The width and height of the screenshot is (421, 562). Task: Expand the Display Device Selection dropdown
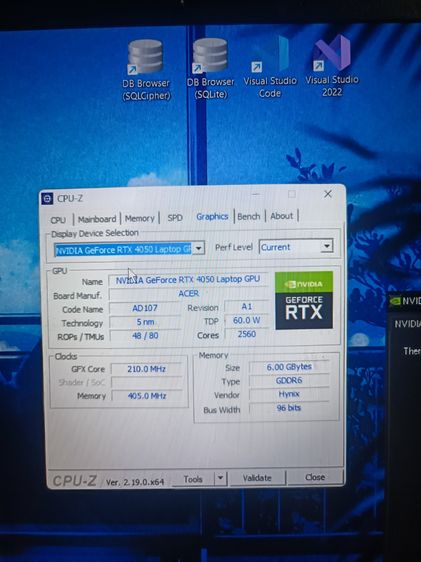(198, 248)
